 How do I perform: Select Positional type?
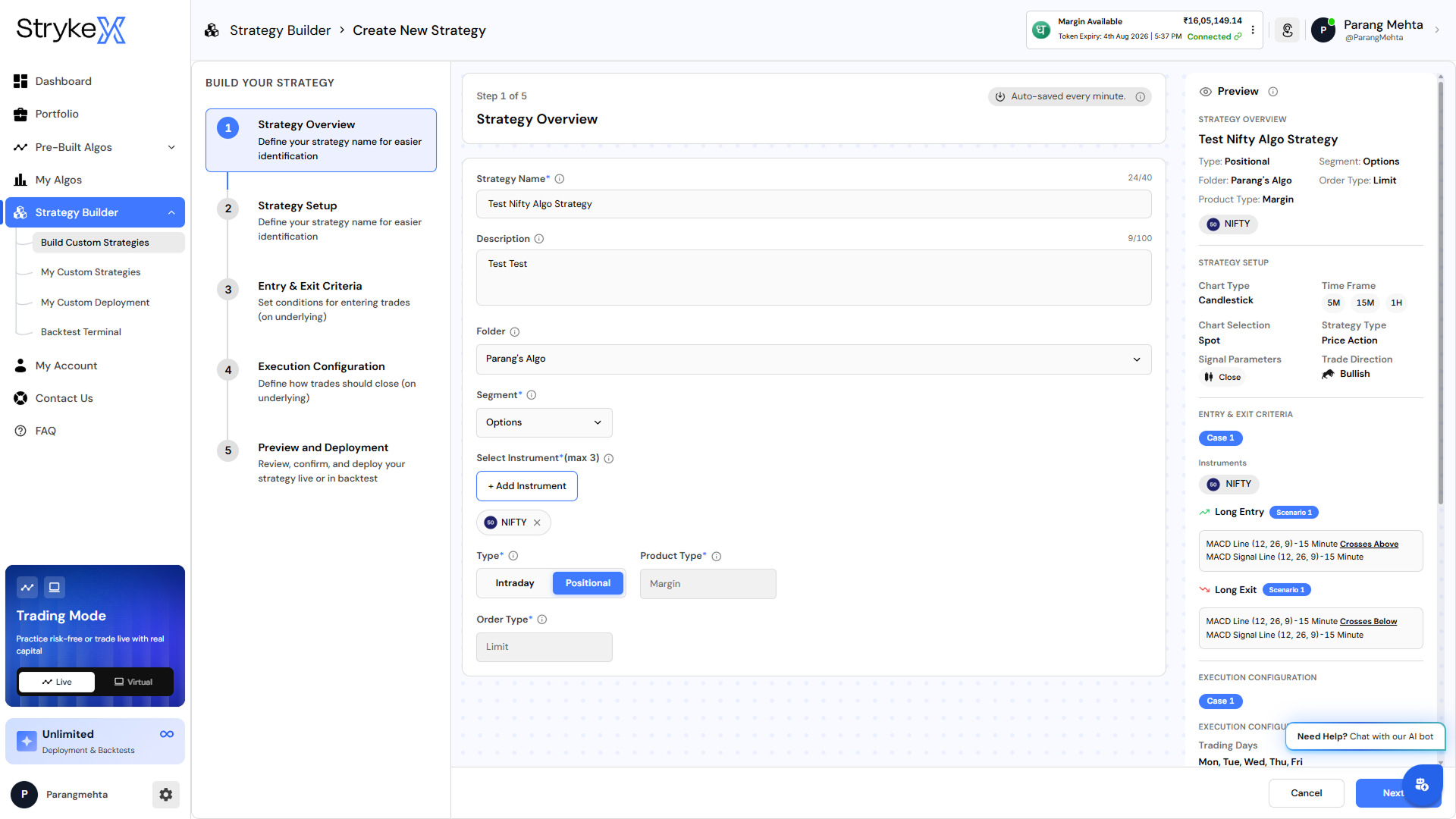(x=588, y=583)
